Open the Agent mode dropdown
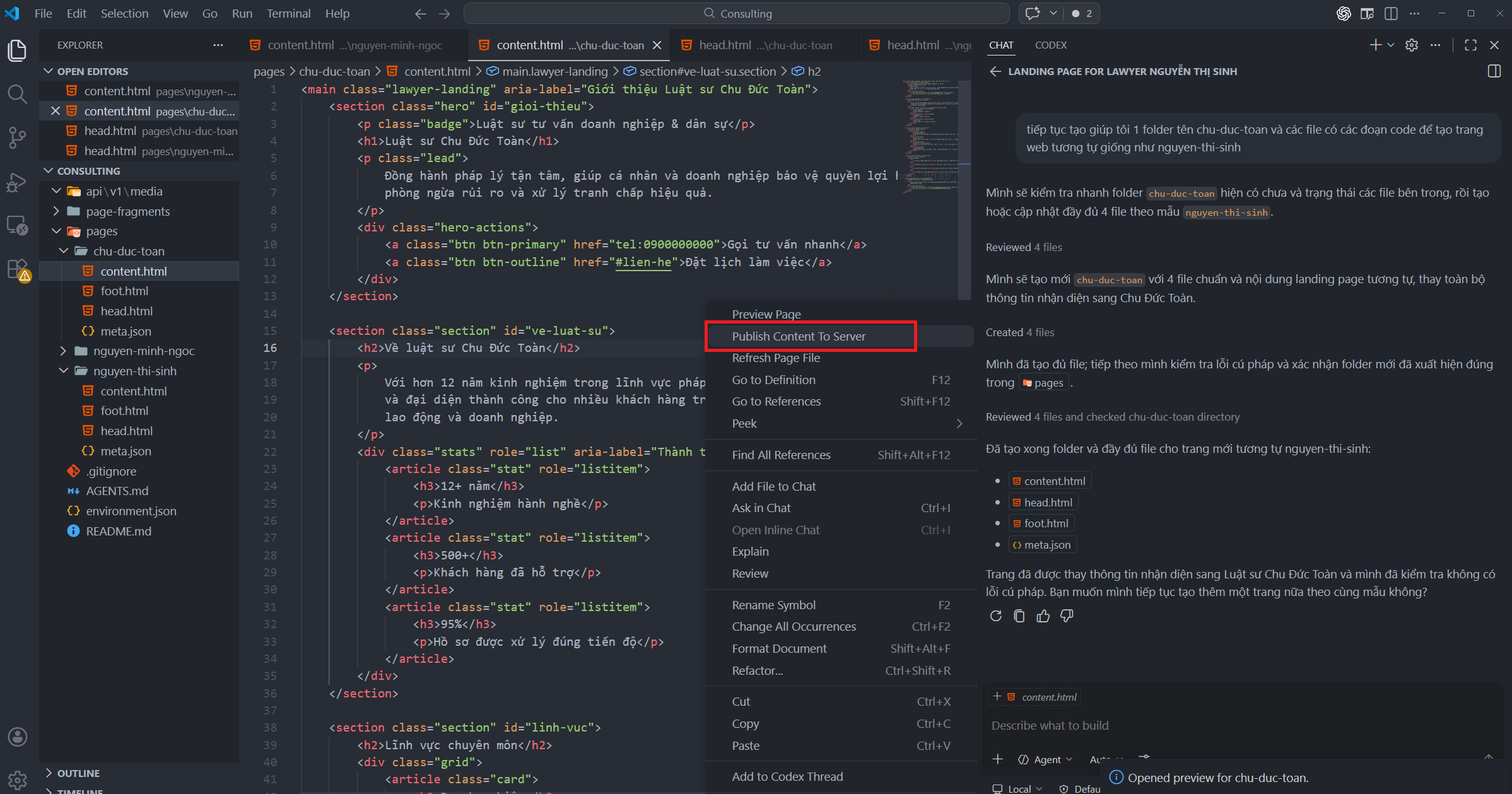Screen dimensions: 1512x794 1046,759
